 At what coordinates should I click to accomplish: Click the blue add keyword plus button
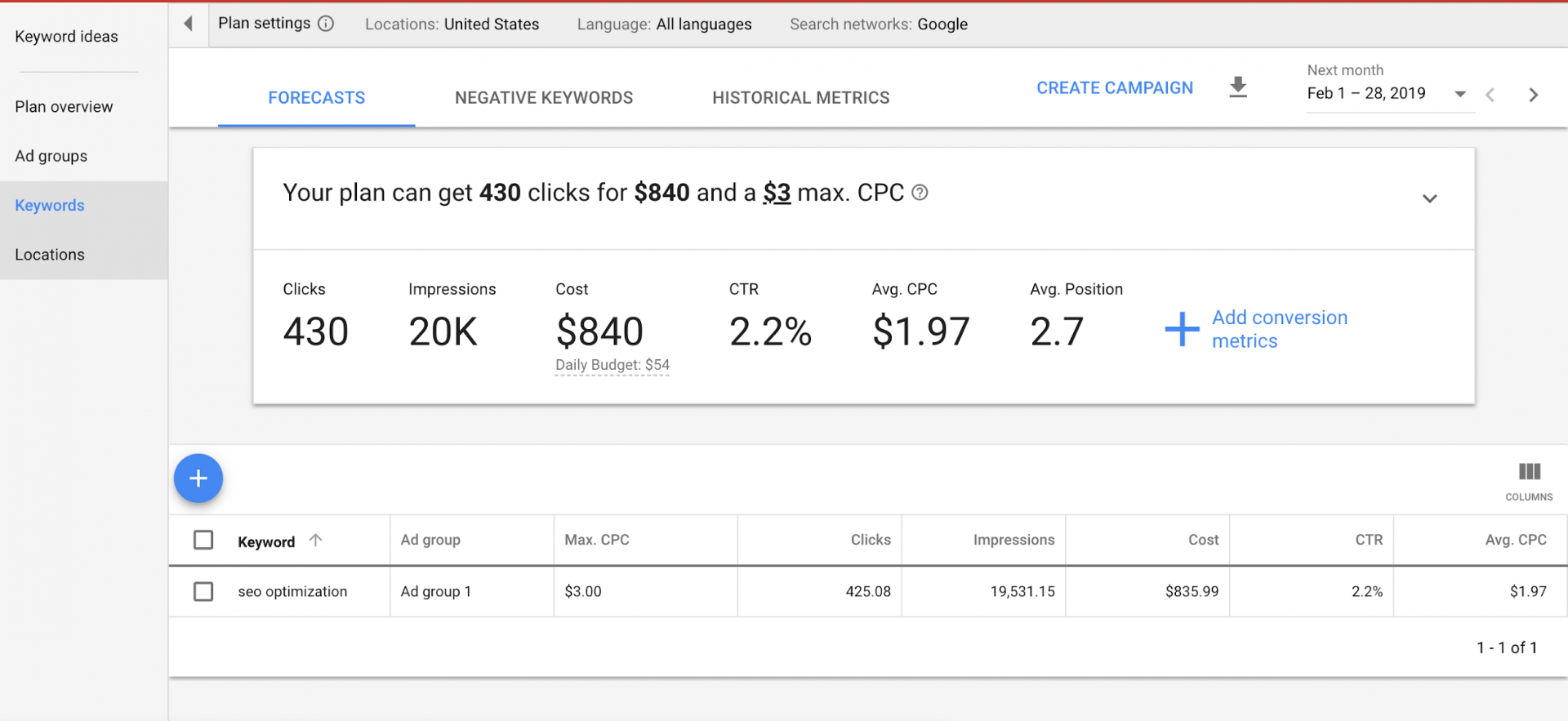coord(198,478)
